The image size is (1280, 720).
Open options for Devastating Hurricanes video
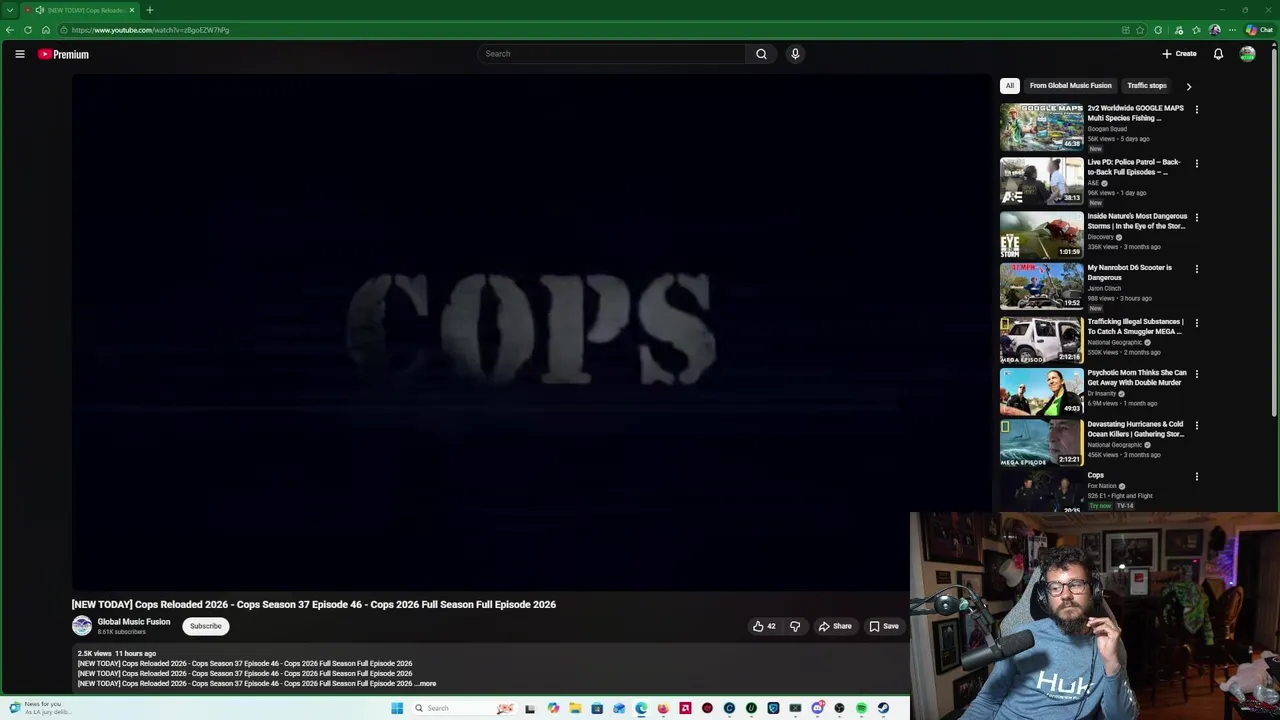click(1196, 426)
